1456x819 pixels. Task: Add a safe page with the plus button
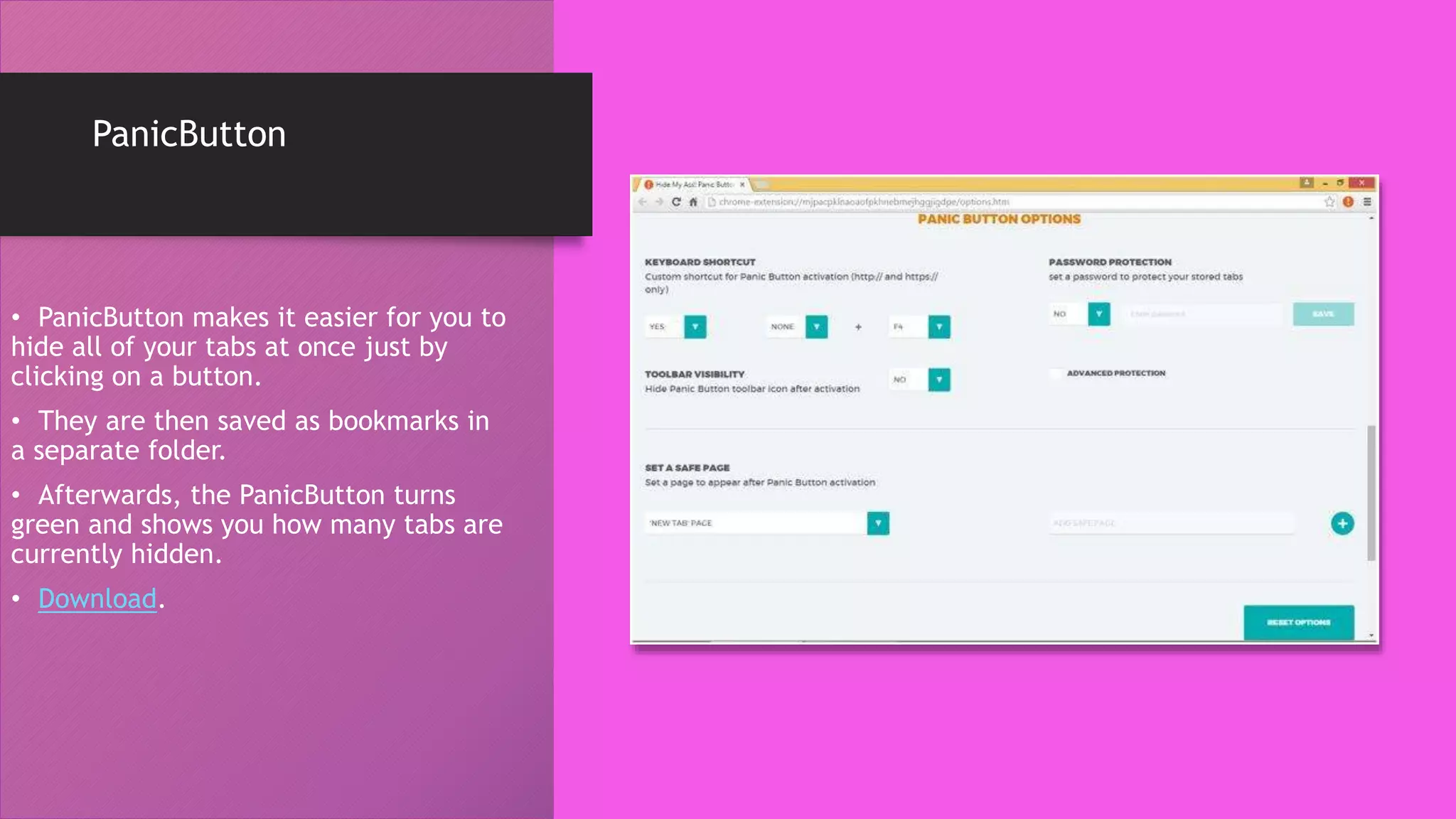pyautogui.click(x=1342, y=524)
